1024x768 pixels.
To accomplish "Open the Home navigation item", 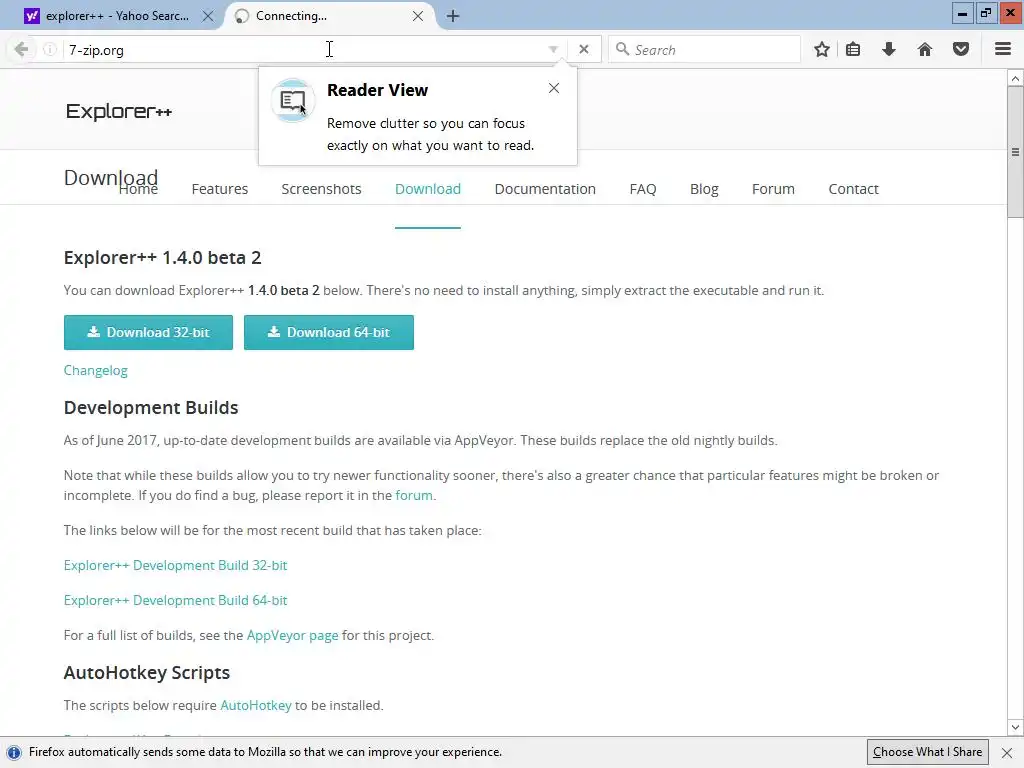I will point(138,189).
